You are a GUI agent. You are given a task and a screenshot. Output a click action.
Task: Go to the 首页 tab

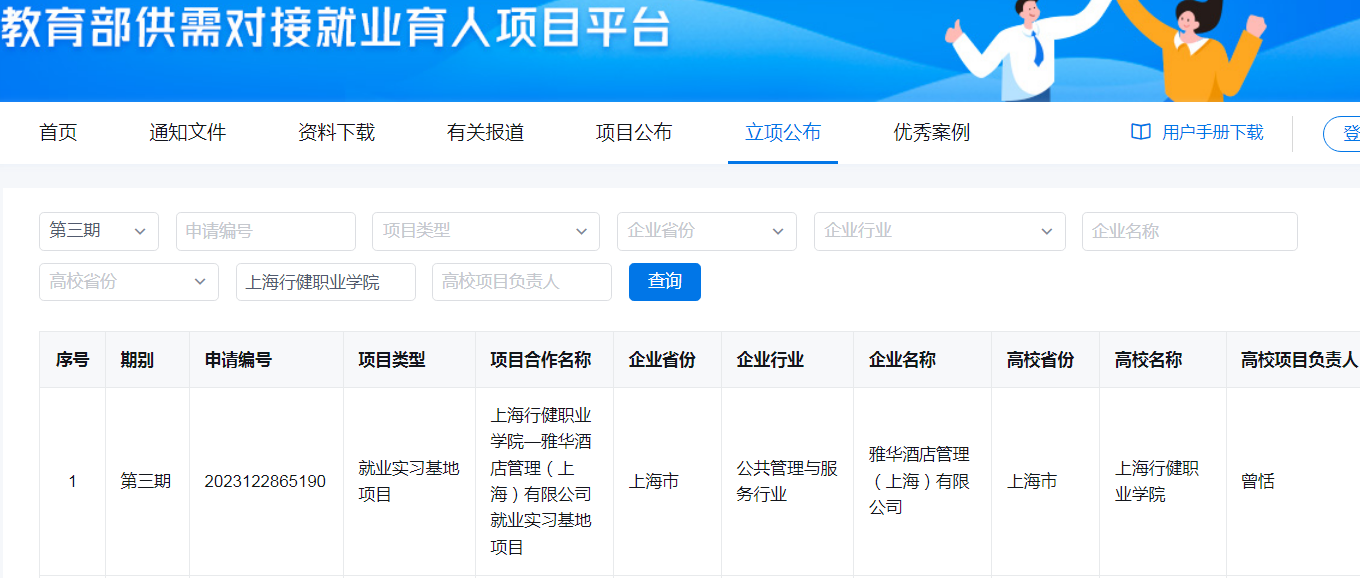point(58,132)
